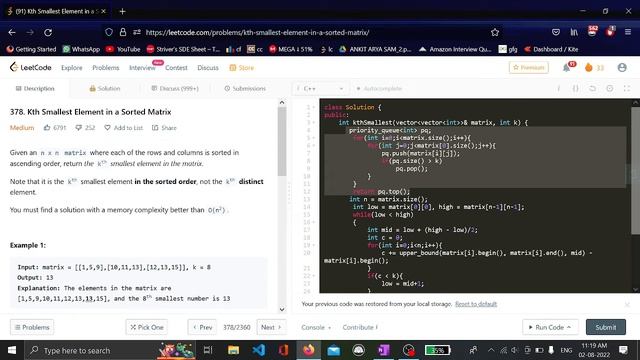The width and height of the screenshot is (640, 360).
Task: Switch to the Description tab
Action: [x=35, y=89]
